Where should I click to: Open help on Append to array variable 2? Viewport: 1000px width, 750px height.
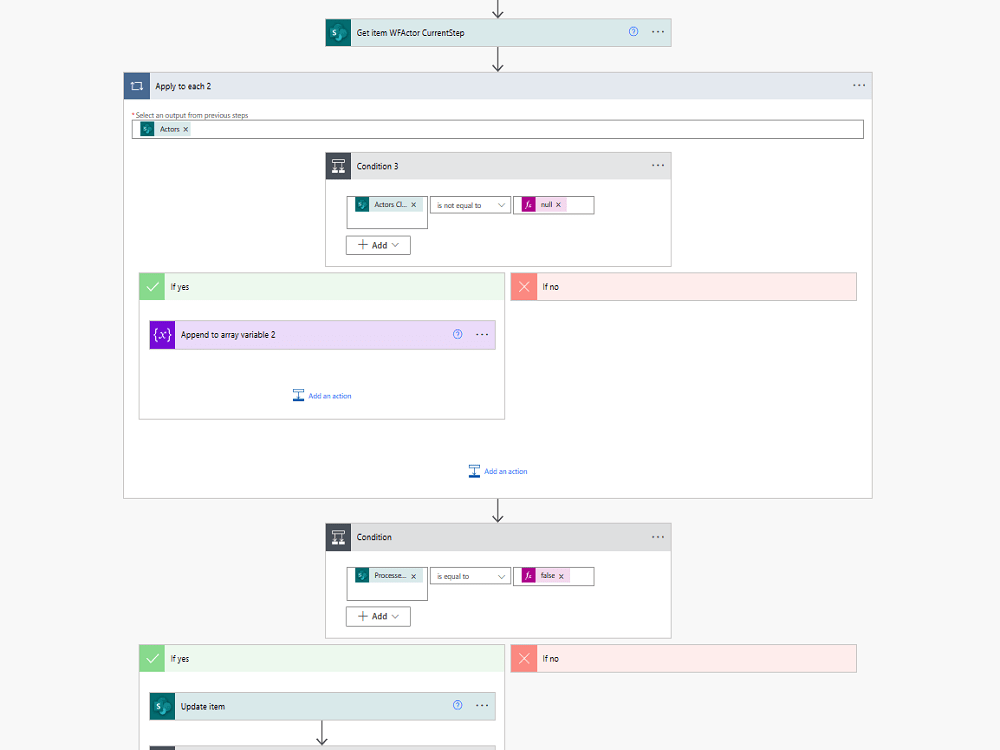tap(457, 334)
